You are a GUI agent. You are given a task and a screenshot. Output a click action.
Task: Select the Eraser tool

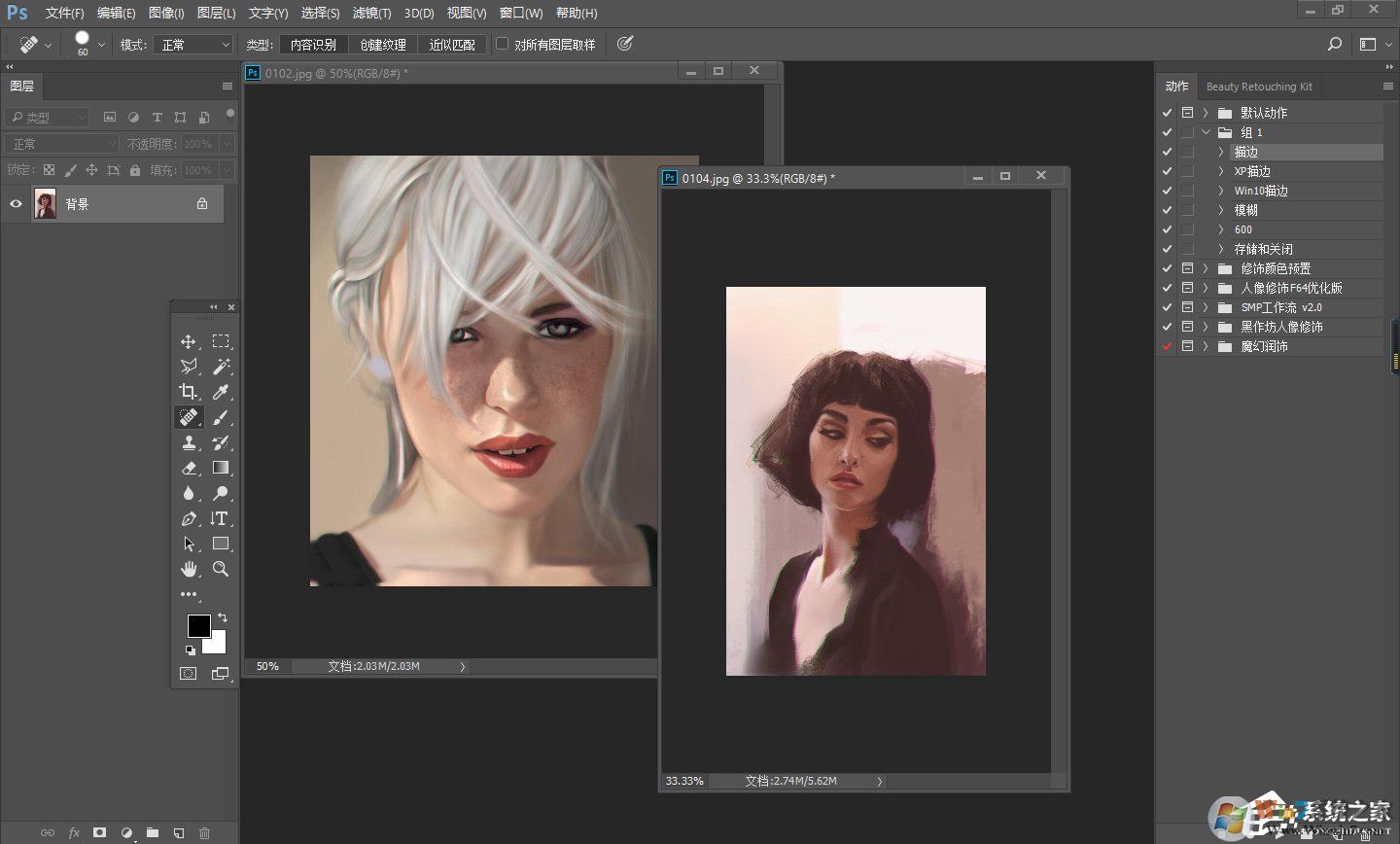point(189,468)
